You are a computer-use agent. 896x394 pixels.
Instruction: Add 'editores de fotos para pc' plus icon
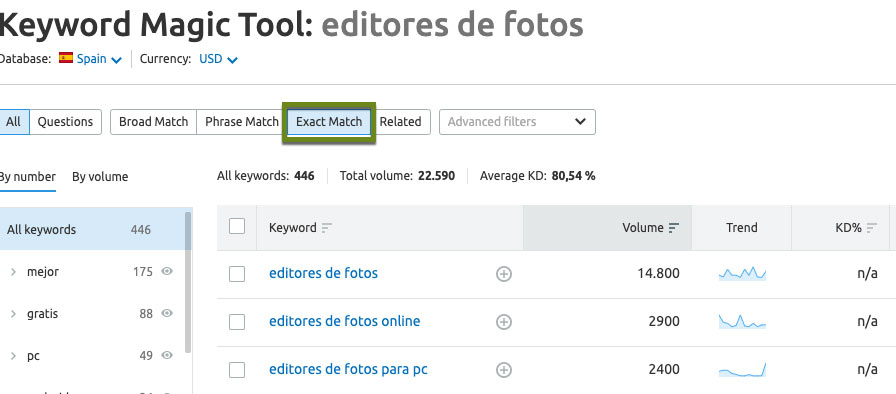click(x=503, y=371)
